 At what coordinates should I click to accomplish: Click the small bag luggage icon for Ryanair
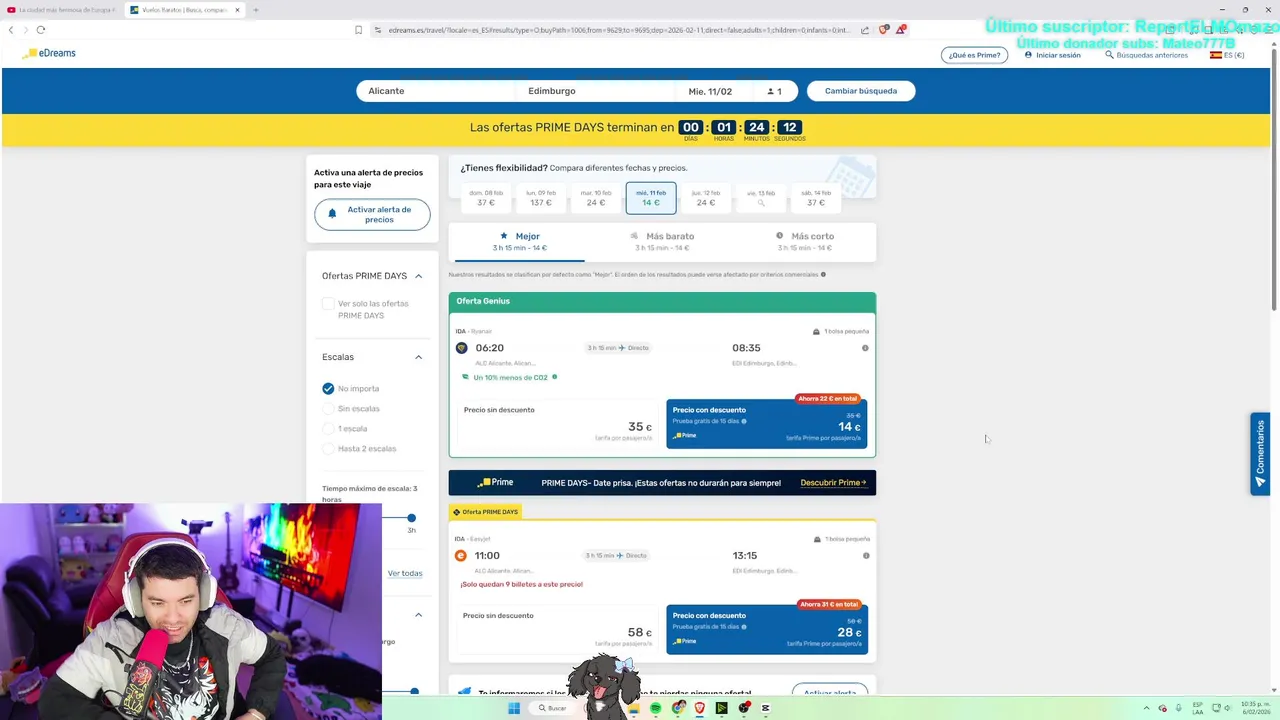point(817,331)
